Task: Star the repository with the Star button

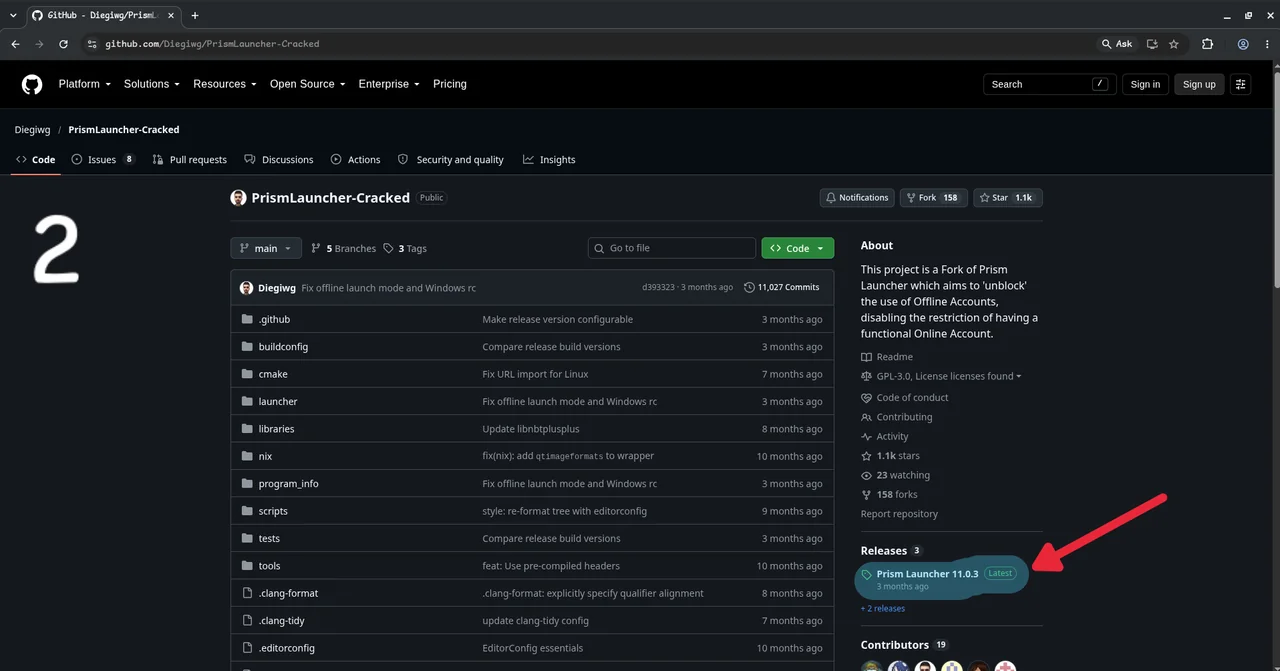Action: click(x=1008, y=198)
